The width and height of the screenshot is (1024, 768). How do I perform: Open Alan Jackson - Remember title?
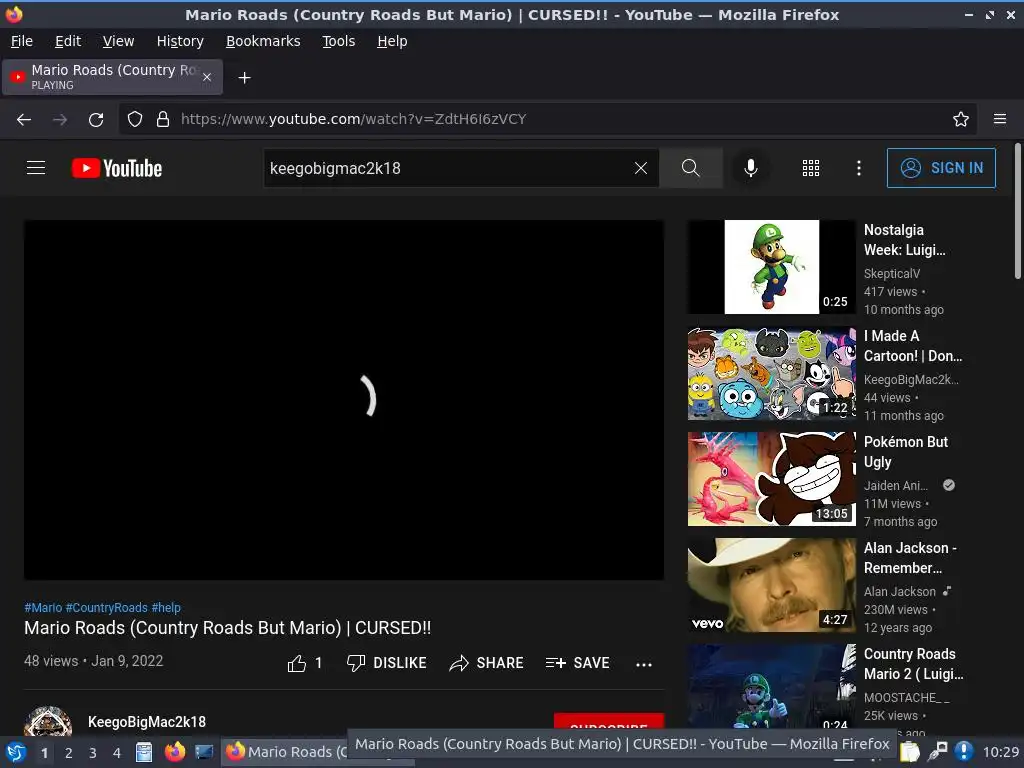click(x=910, y=558)
